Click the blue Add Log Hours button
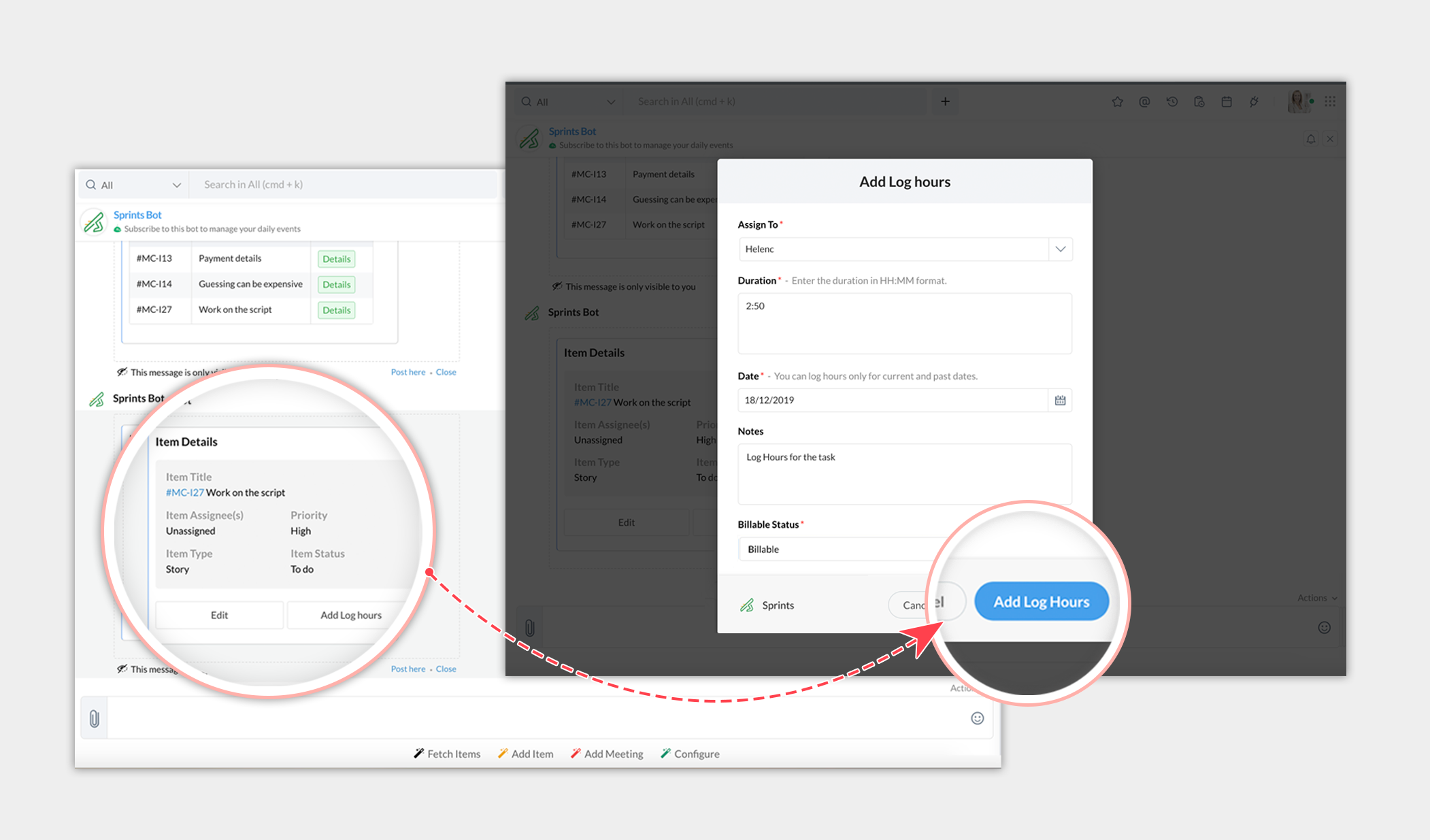 click(x=1041, y=602)
